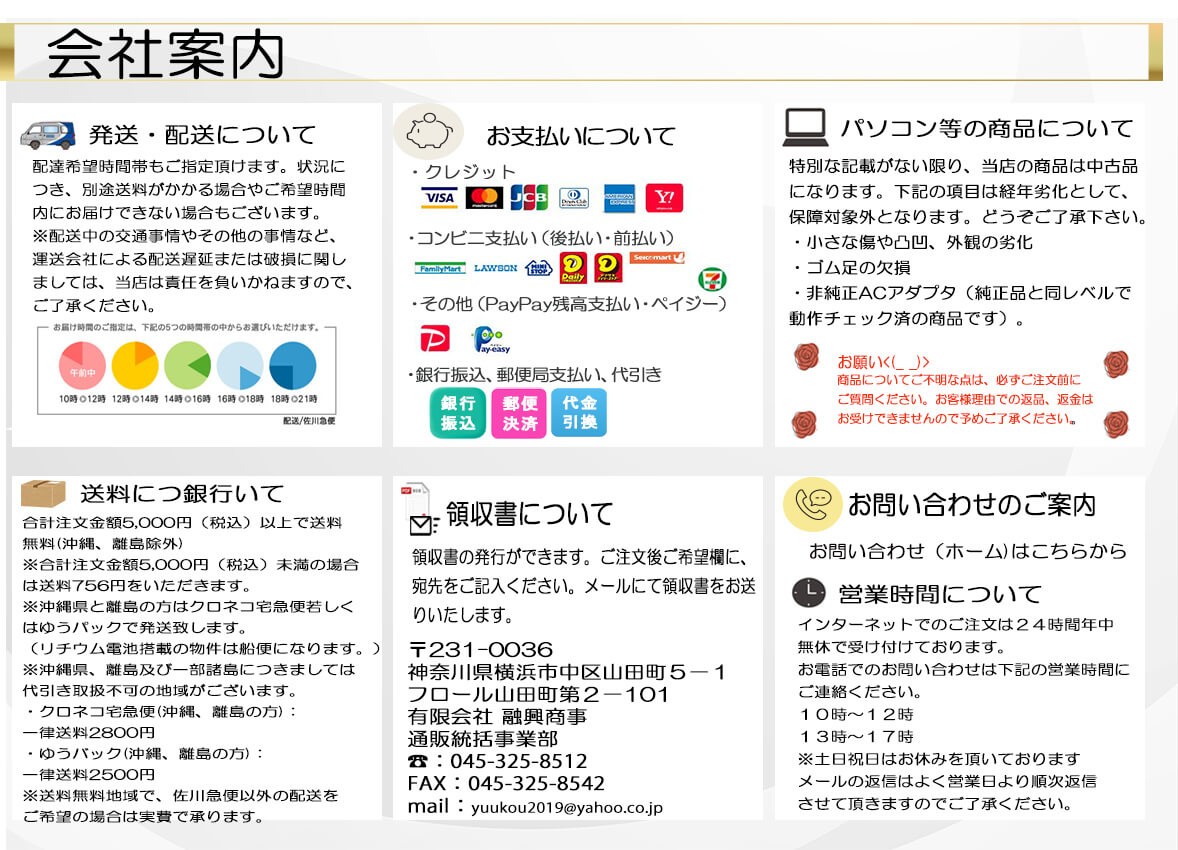
Task: Select the American Express logo
Action: click(620, 198)
